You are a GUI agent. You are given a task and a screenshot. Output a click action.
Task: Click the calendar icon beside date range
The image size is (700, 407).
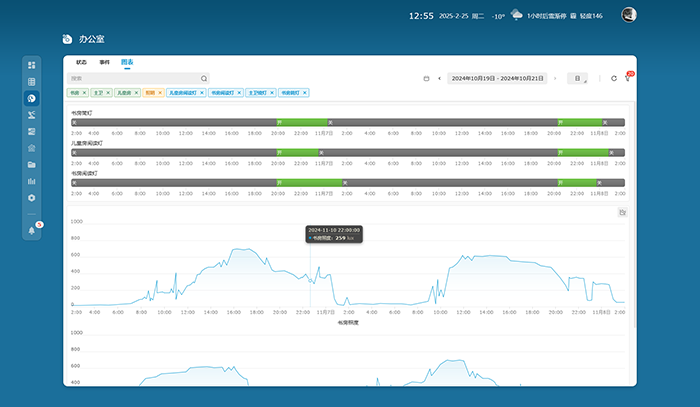427,78
